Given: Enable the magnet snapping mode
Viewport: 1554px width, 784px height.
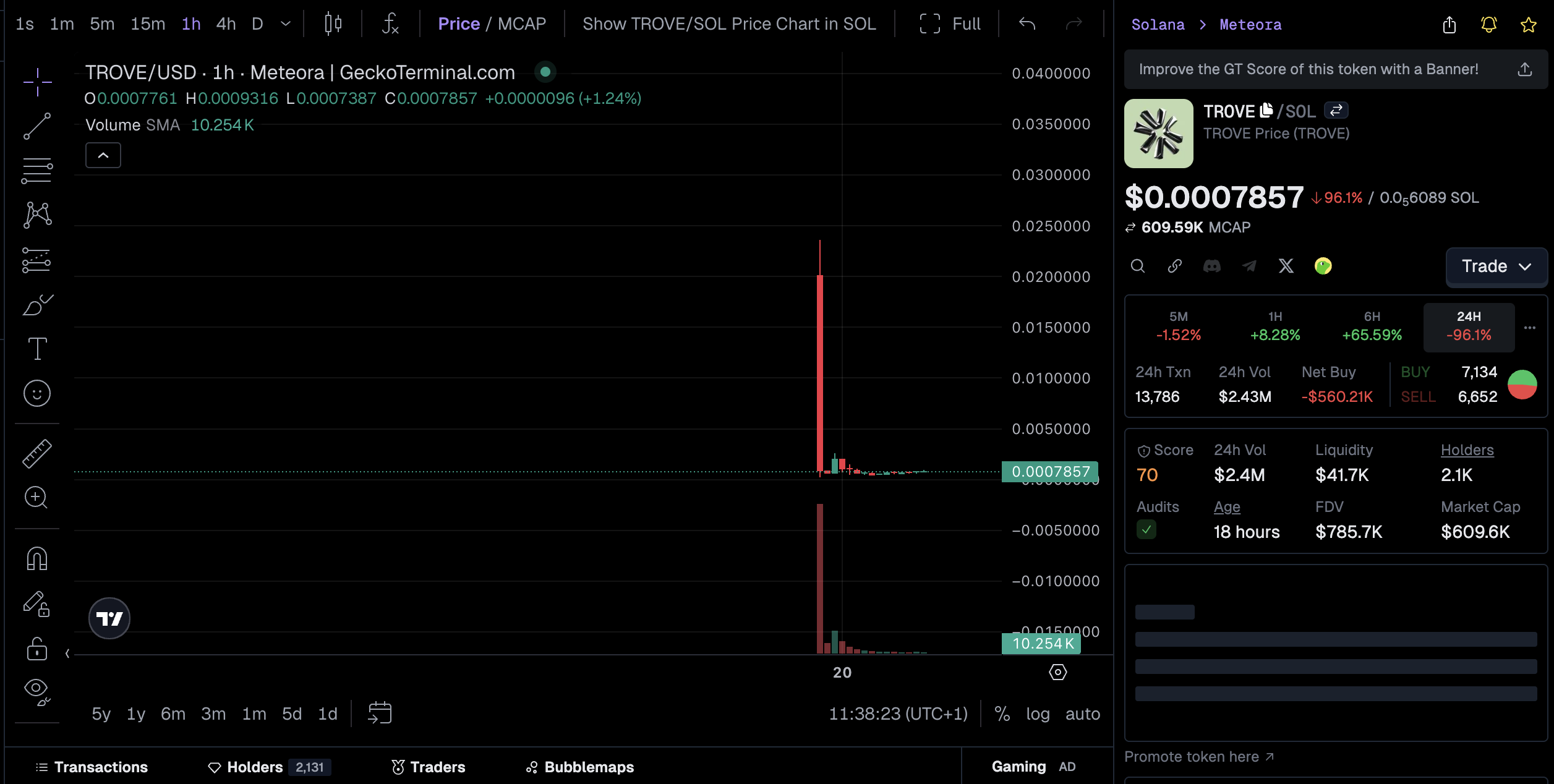Looking at the screenshot, I should click(x=36, y=558).
